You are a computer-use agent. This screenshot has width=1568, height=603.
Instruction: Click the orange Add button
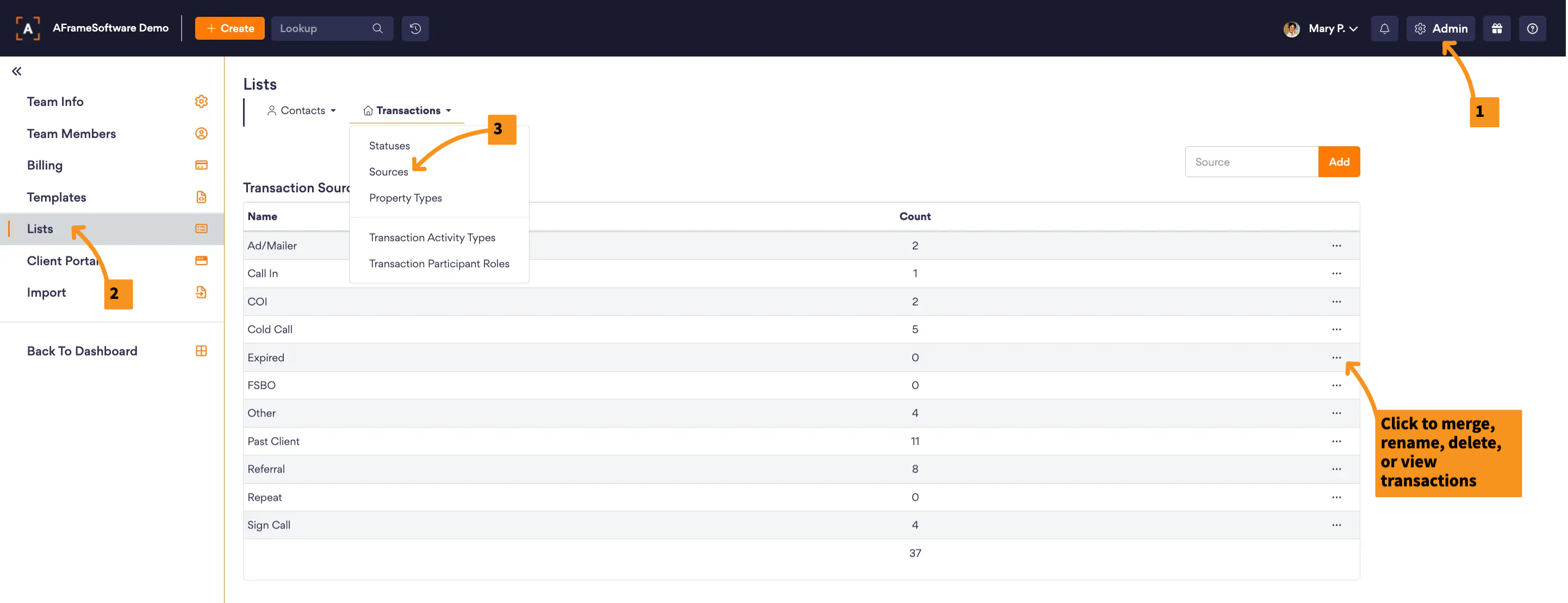pyautogui.click(x=1339, y=162)
